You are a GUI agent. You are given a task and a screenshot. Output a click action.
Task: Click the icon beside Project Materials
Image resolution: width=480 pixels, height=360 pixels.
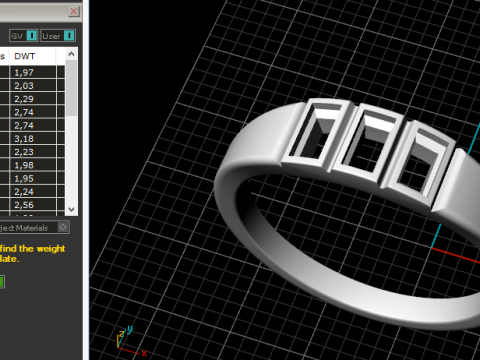point(63,227)
